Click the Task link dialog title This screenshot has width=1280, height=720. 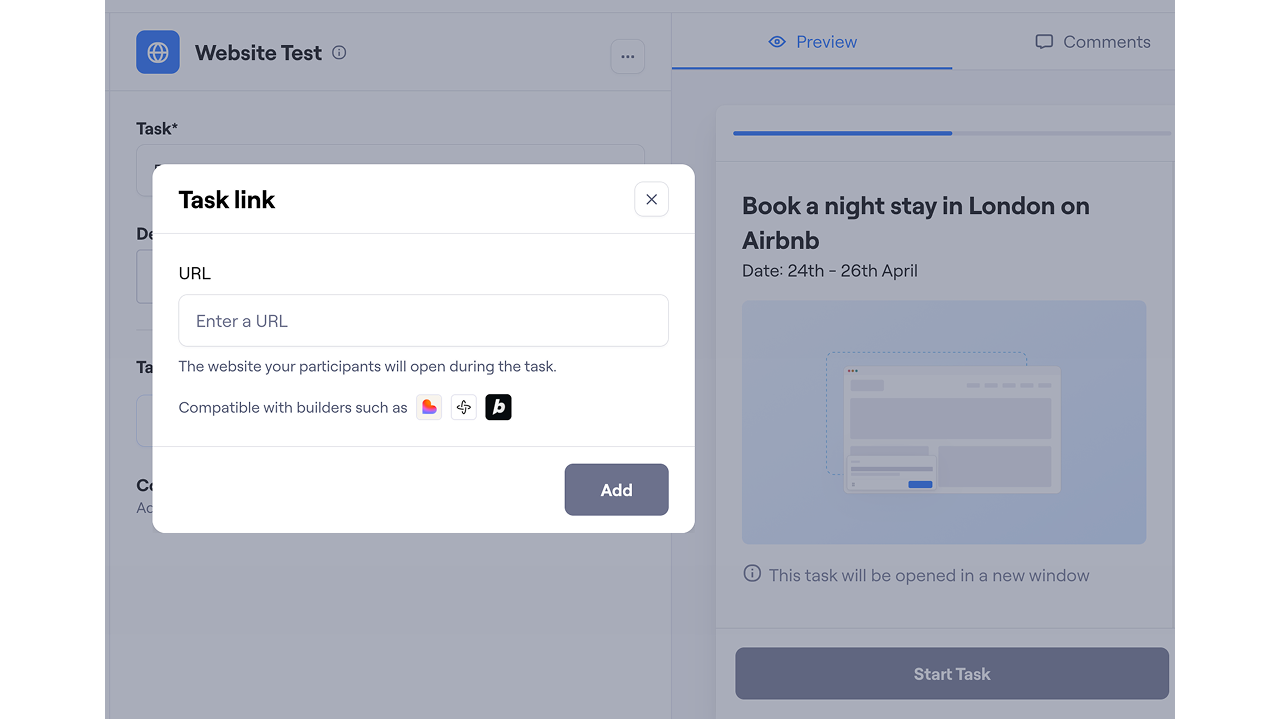coord(227,200)
